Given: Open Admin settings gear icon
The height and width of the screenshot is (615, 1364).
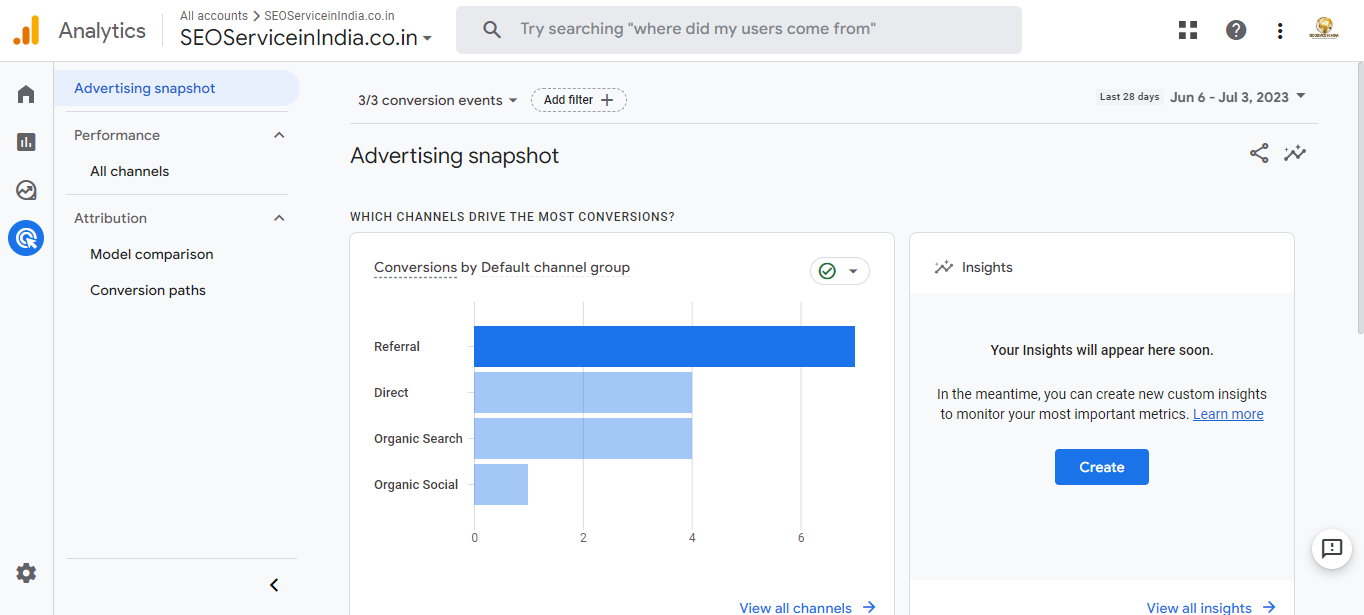Looking at the screenshot, I should point(26,573).
